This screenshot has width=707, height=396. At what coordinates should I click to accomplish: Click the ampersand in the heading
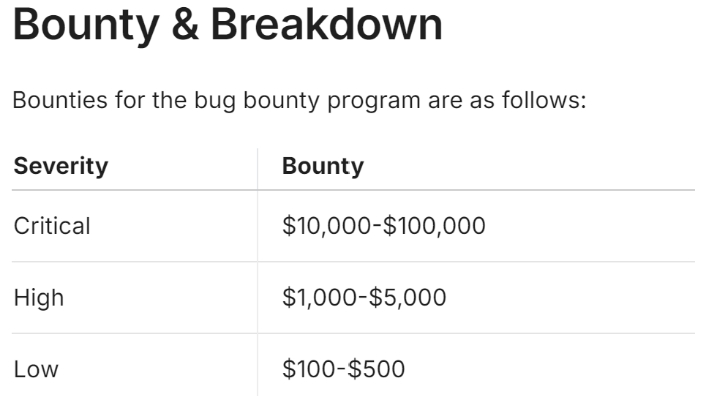(185, 25)
